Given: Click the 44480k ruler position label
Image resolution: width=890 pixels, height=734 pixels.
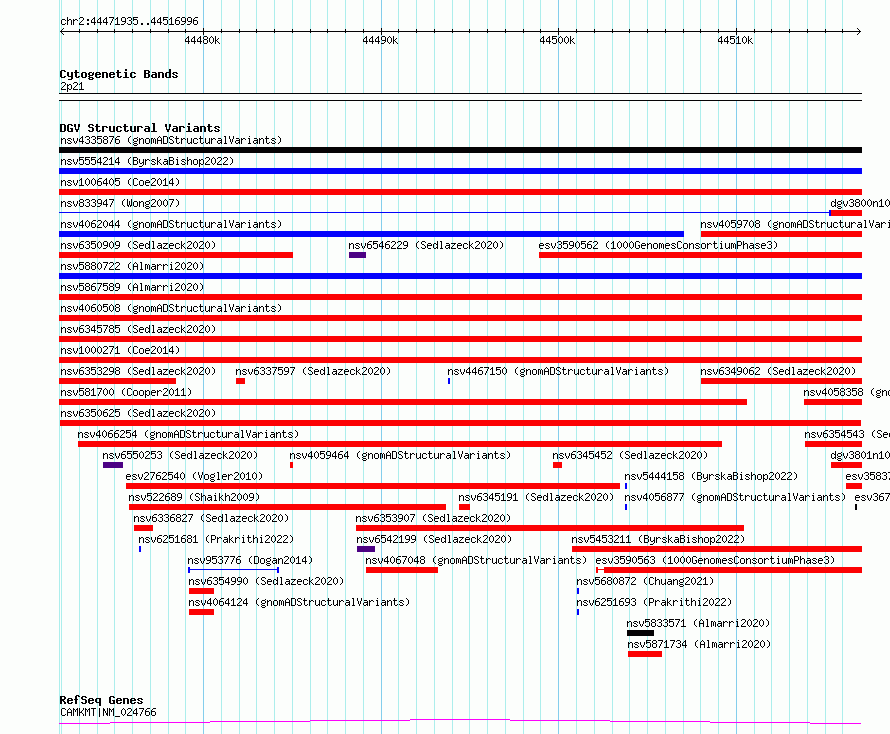Looking at the screenshot, I should [202, 40].
